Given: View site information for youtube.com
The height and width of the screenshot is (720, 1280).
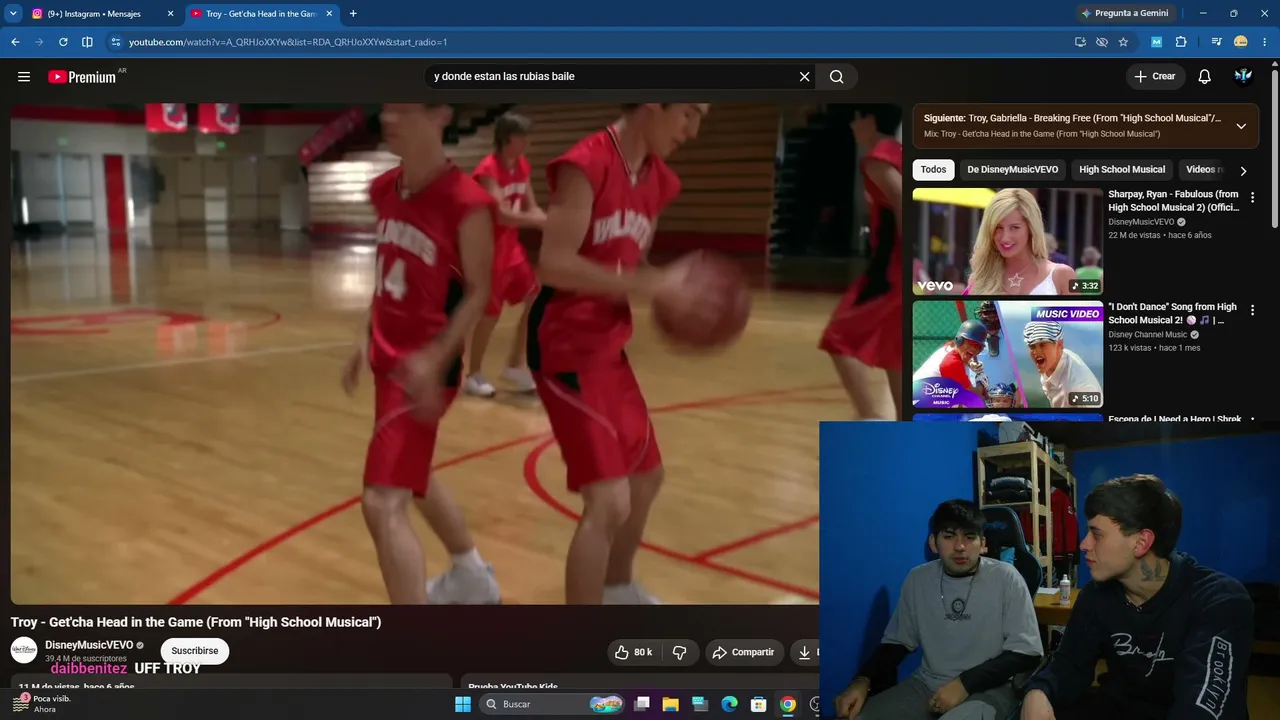Looking at the screenshot, I should click(116, 42).
